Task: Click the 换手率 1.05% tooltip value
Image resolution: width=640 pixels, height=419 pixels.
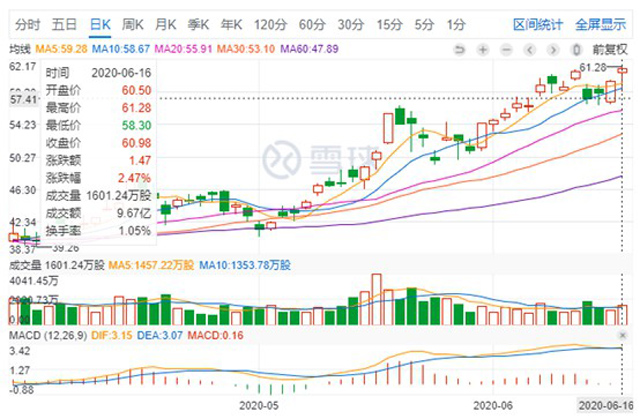Action: [135, 231]
